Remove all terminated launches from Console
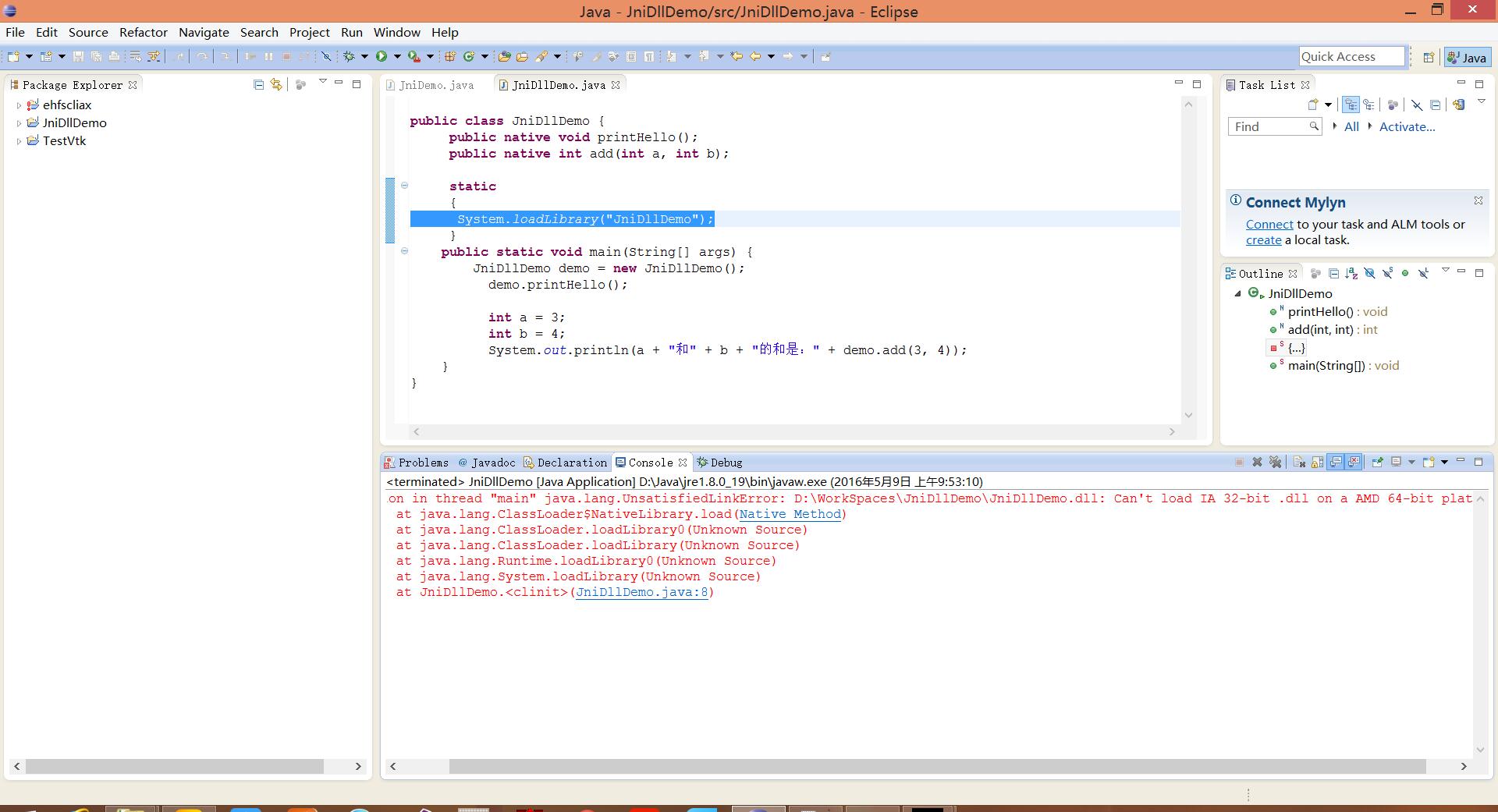The height and width of the screenshot is (812, 1498). [1276, 462]
